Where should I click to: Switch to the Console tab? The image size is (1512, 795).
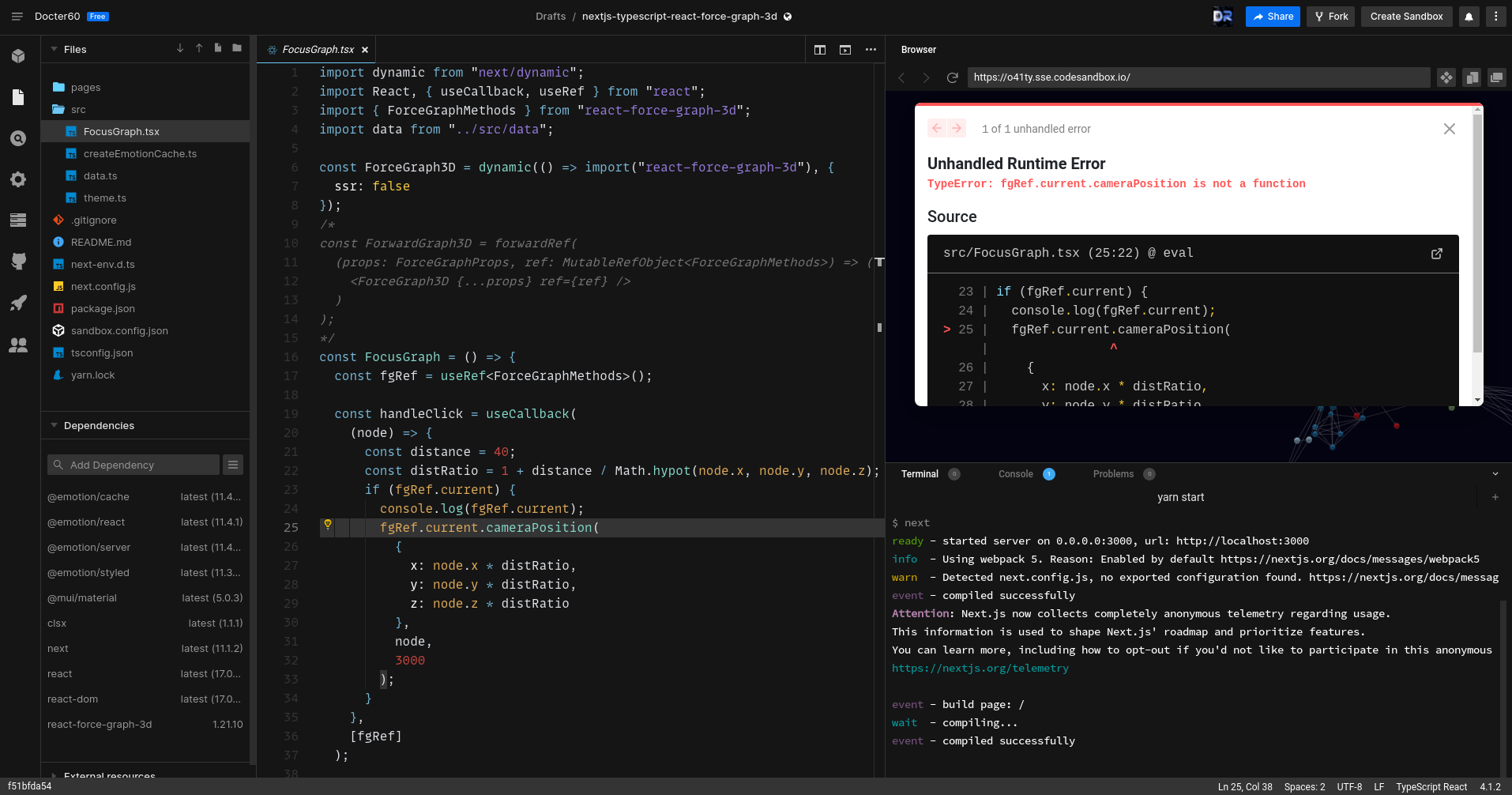(1015, 474)
